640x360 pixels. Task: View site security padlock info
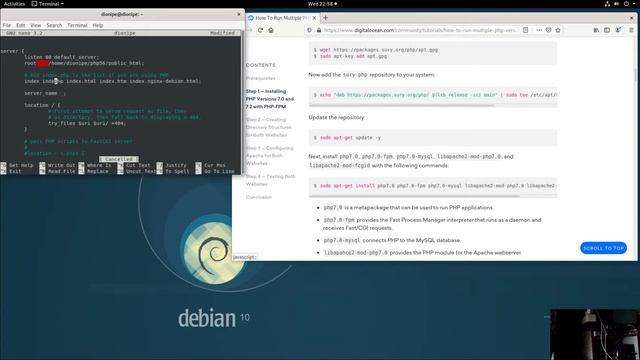click(319, 30)
